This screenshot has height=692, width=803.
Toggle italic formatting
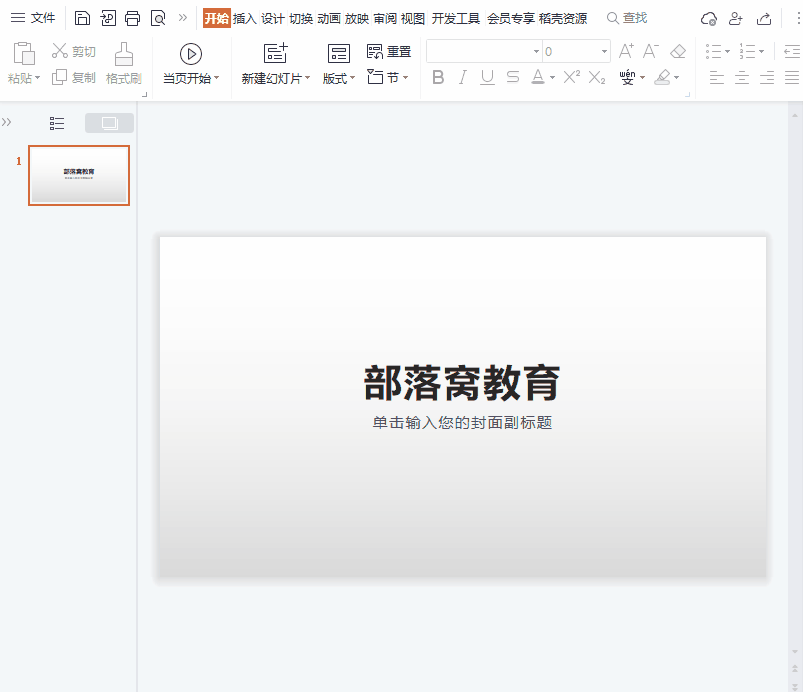(x=461, y=75)
